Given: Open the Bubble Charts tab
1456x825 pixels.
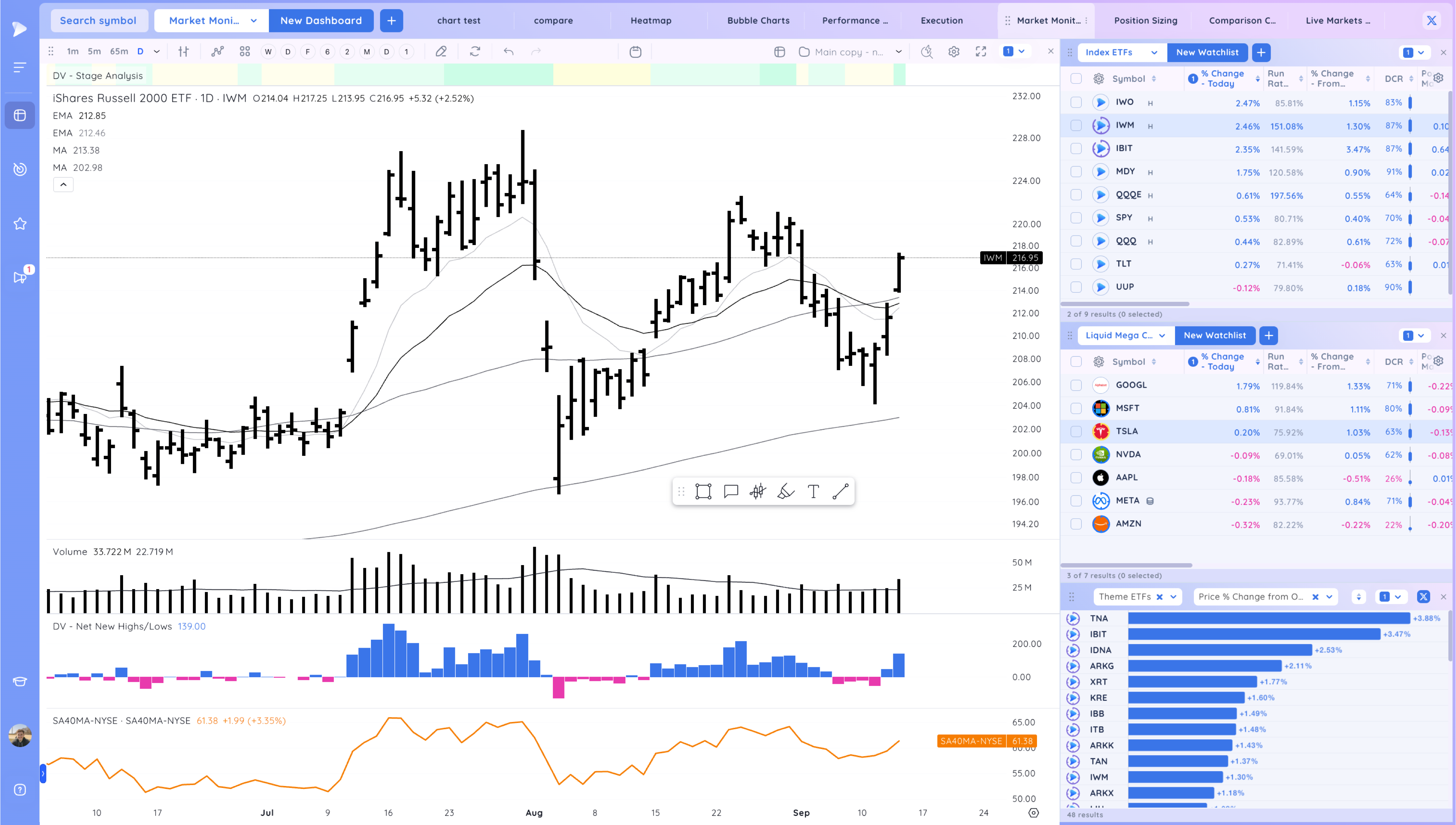Looking at the screenshot, I should point(758,20).
